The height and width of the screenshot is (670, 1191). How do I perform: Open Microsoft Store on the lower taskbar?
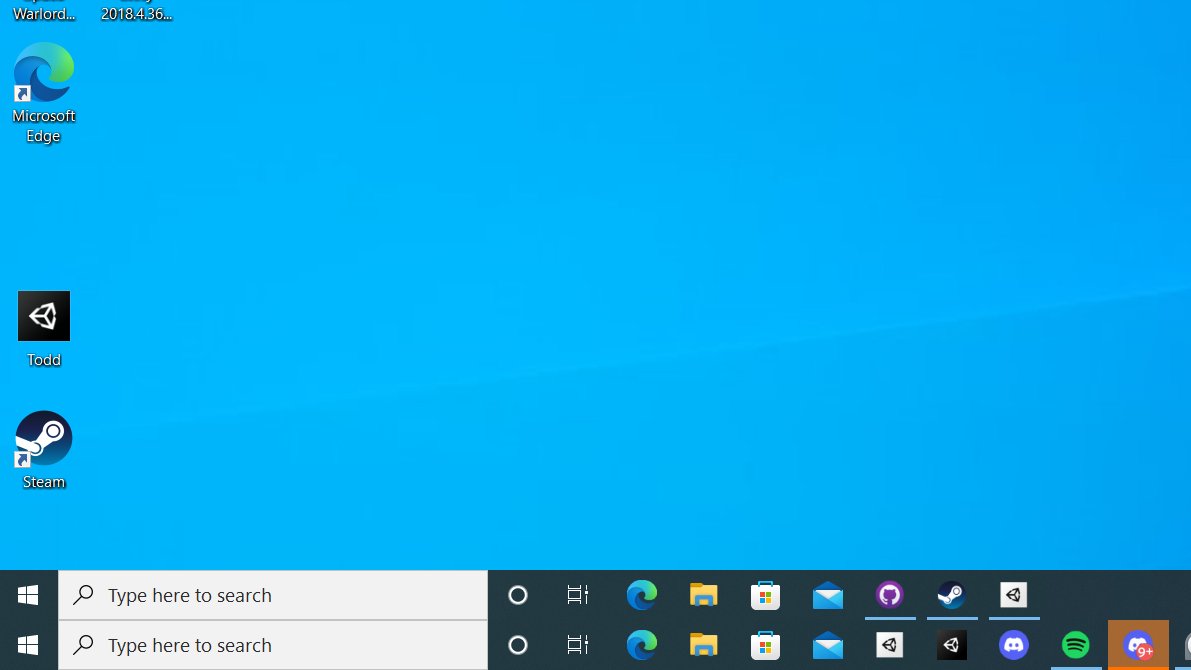tap(766, 645)
